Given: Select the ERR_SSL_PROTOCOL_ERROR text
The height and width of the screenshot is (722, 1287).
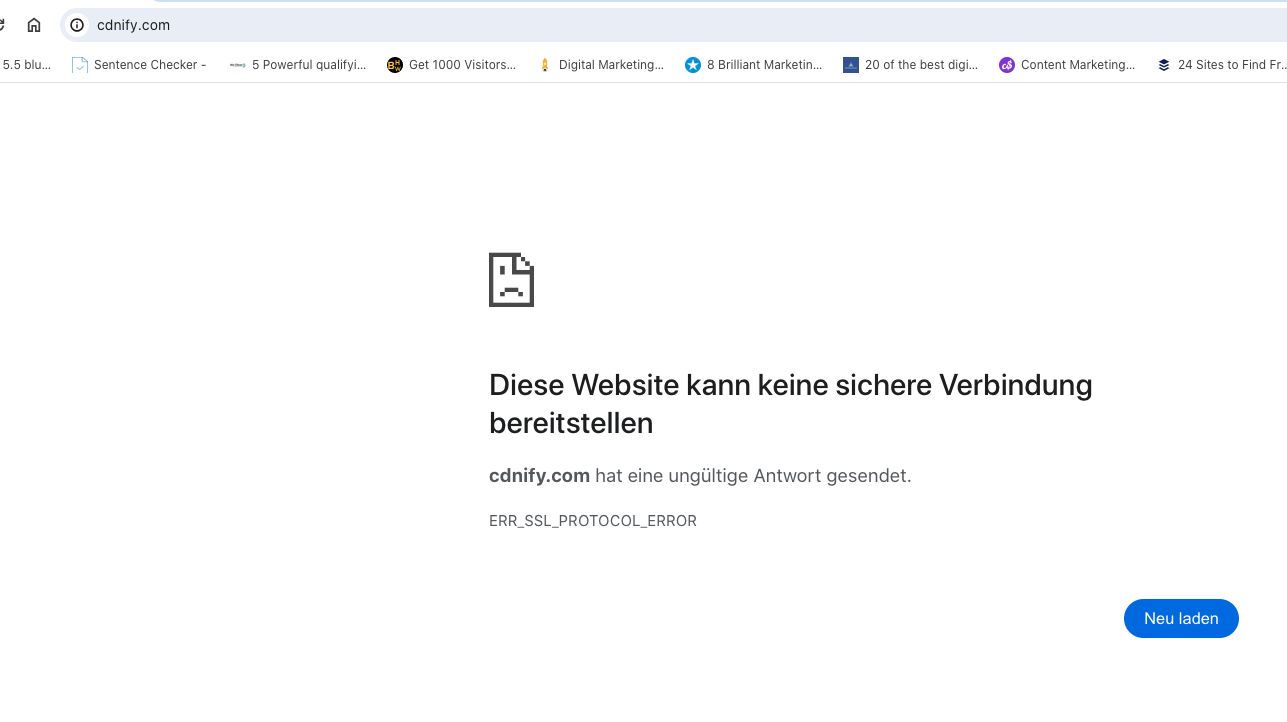Looking at the screenshot, I should point(593,521).
